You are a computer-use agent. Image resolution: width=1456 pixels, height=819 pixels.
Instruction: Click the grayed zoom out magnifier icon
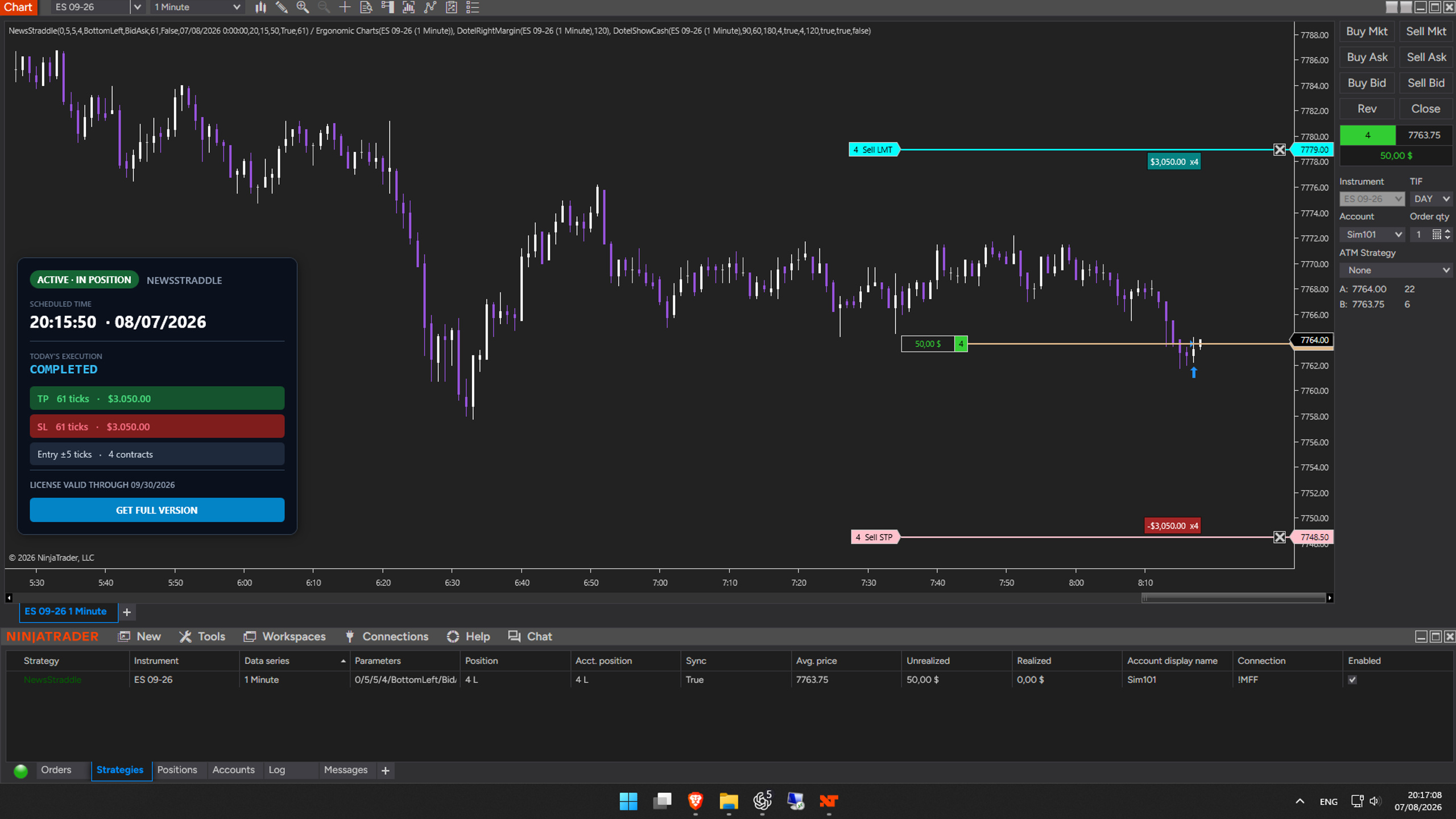tap(324, 7)
